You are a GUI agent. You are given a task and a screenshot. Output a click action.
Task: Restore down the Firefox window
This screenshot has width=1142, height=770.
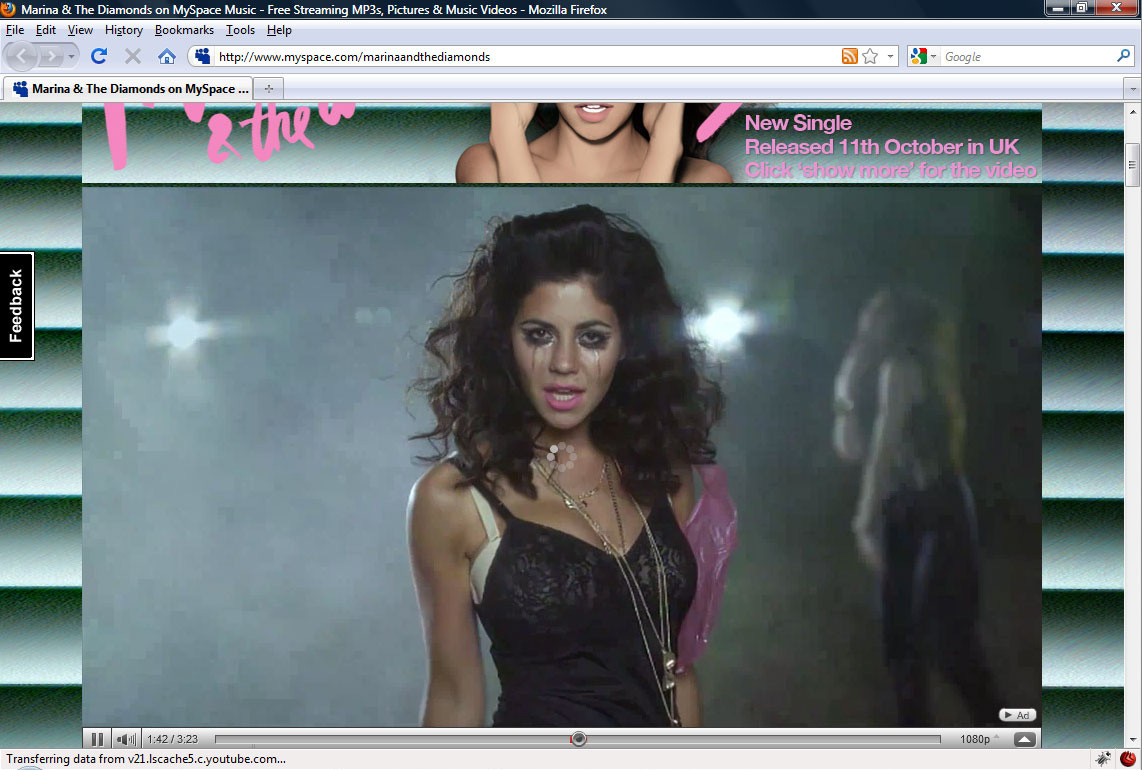pos(1083,8)
